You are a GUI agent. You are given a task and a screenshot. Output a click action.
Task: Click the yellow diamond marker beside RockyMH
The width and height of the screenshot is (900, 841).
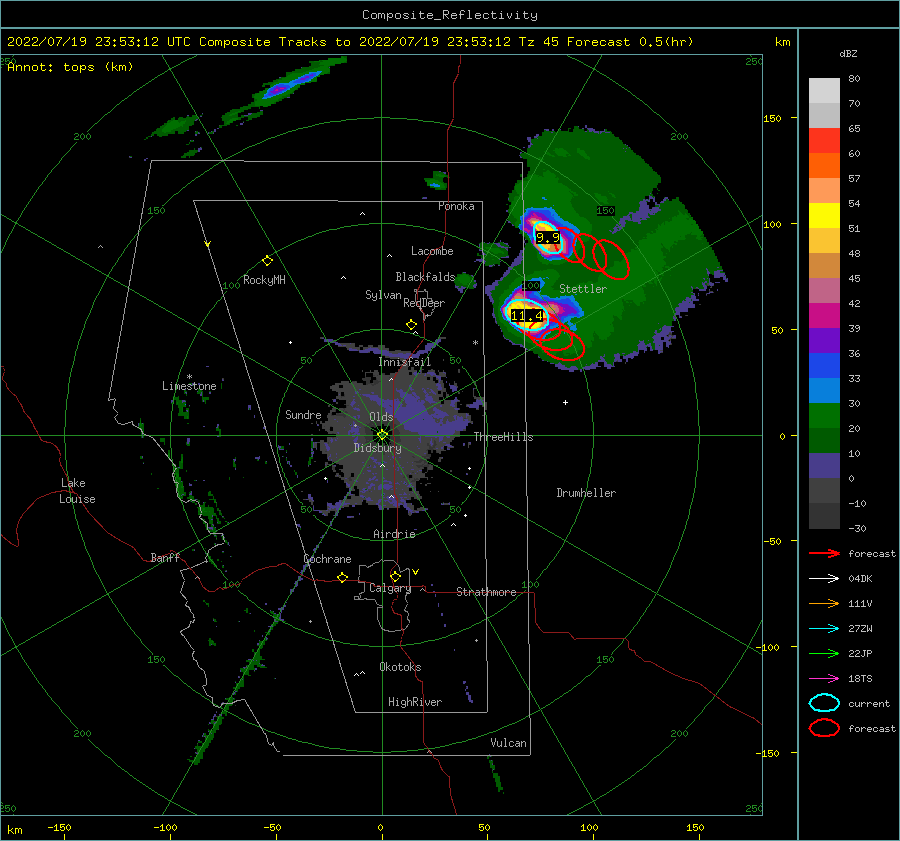[267, 261]
